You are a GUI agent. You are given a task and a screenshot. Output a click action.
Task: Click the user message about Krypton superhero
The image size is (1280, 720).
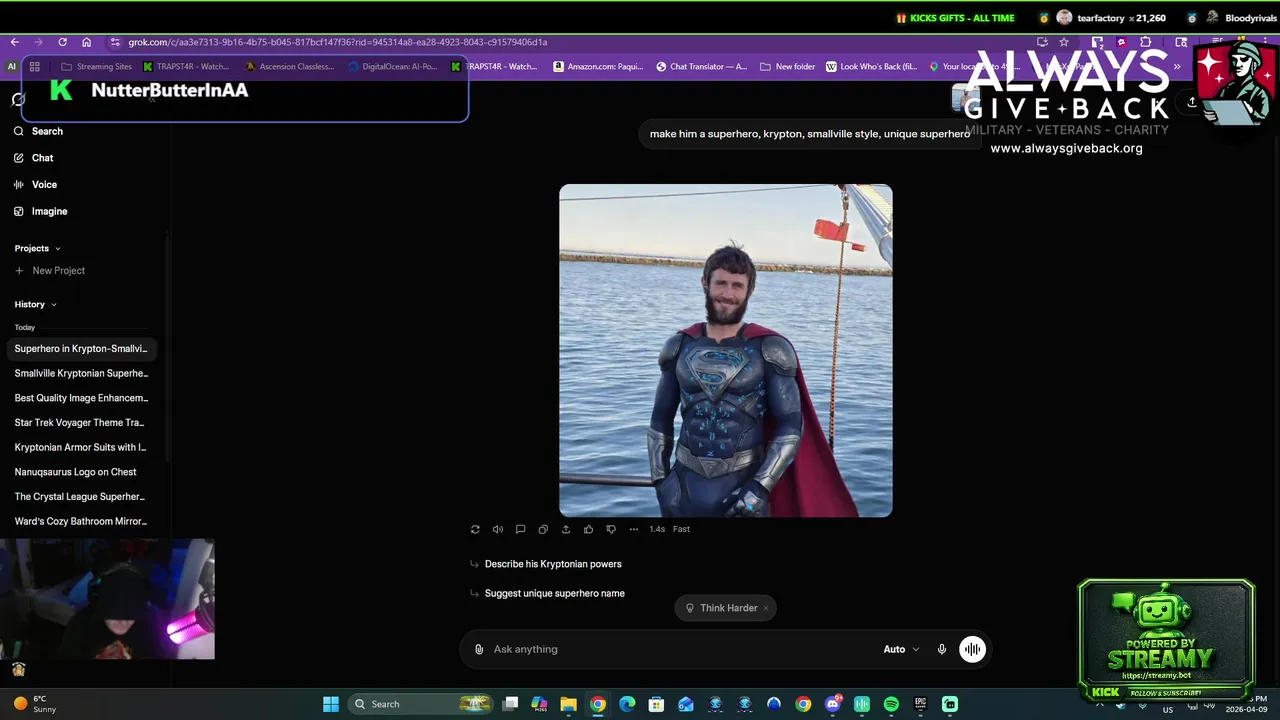(809, 134)
